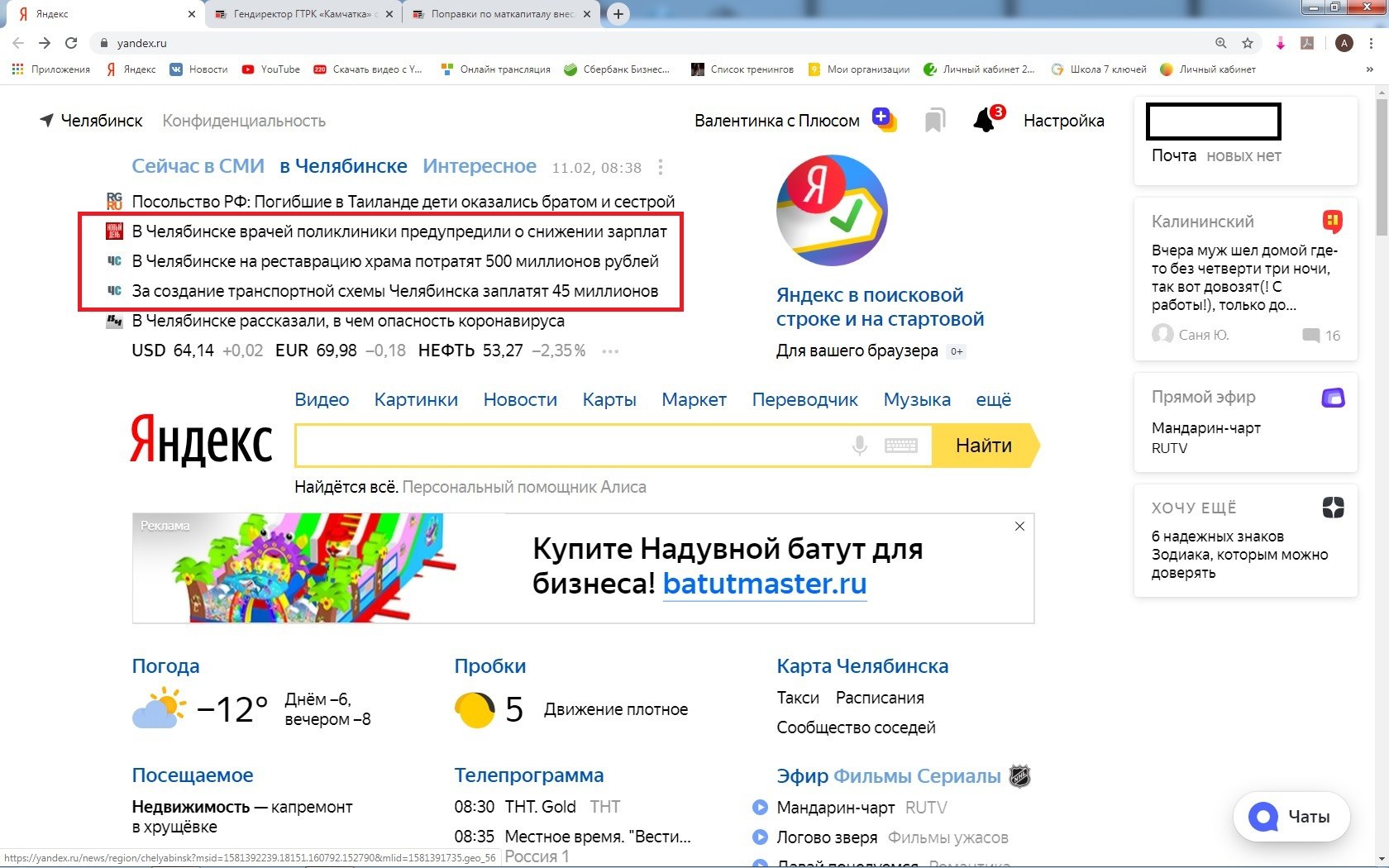Expand the ещё services menu
Image resolution: width=1389 pixels, height=868 pixels.
coord(993,400)
